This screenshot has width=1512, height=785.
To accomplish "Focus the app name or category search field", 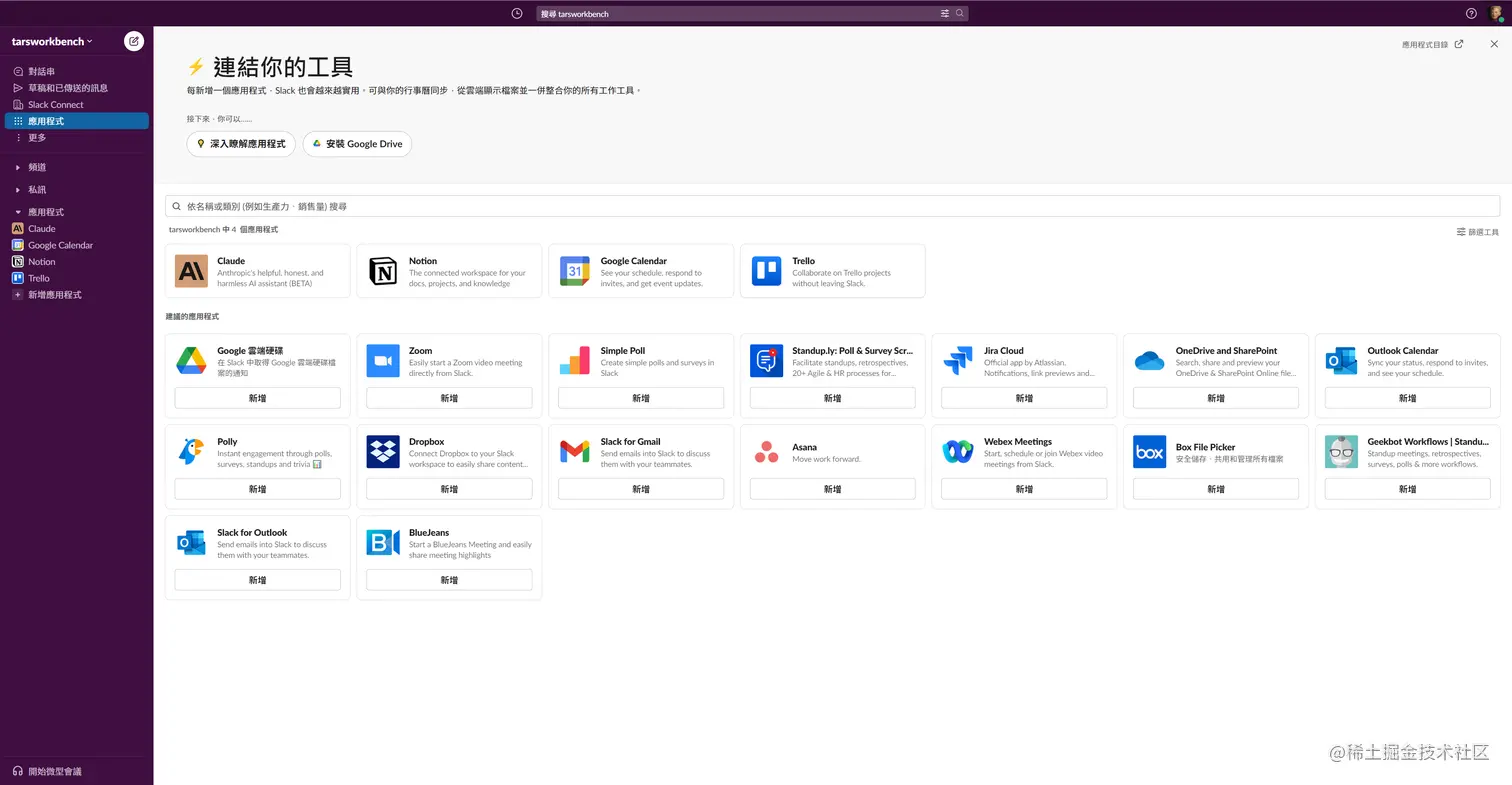I will click(832, 206).
